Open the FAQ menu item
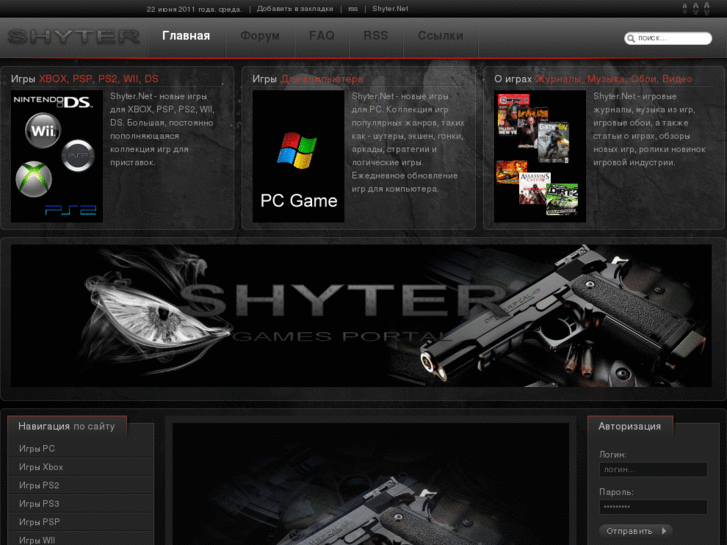Viewport: 727px width, 545px height. 322,36
